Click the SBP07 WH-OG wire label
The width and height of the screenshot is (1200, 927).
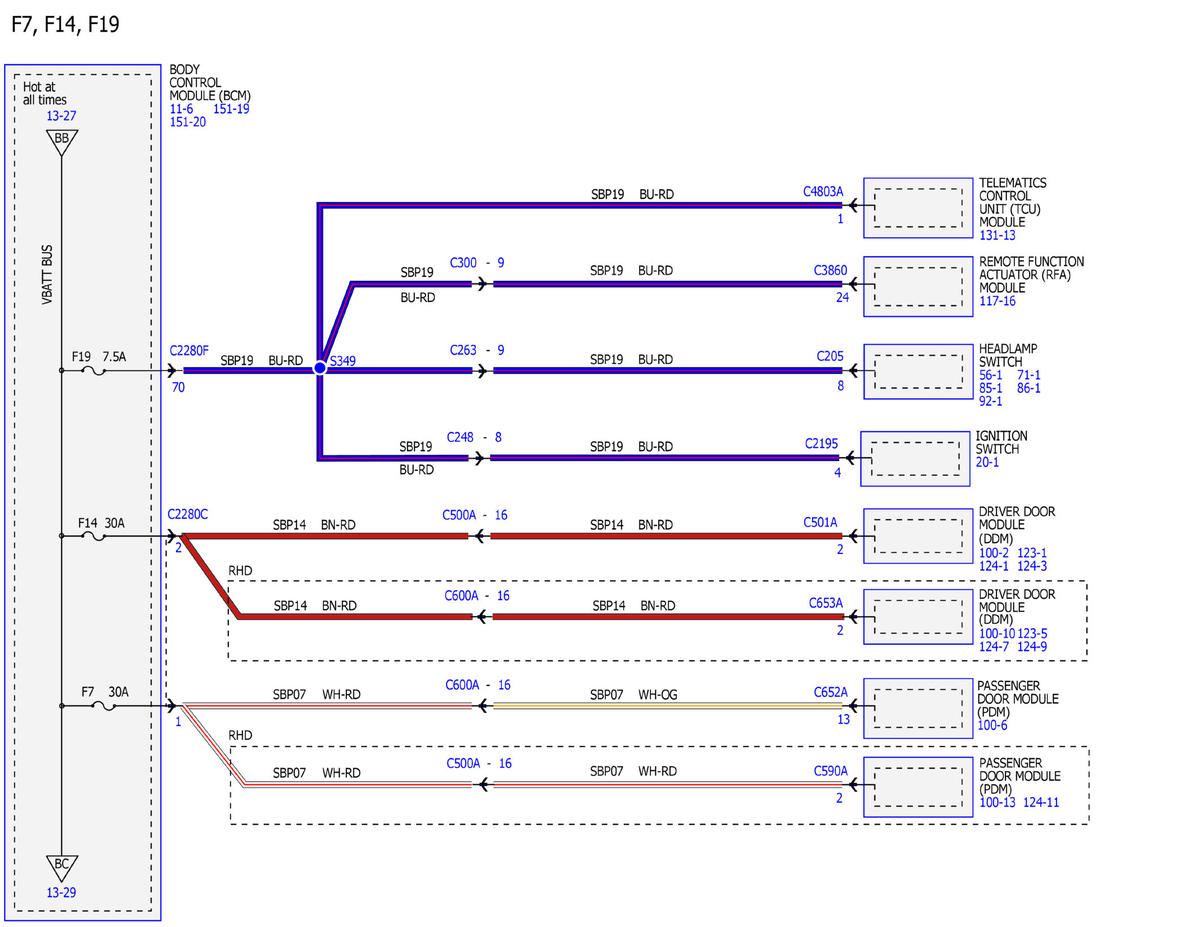[x=633, y=694]
